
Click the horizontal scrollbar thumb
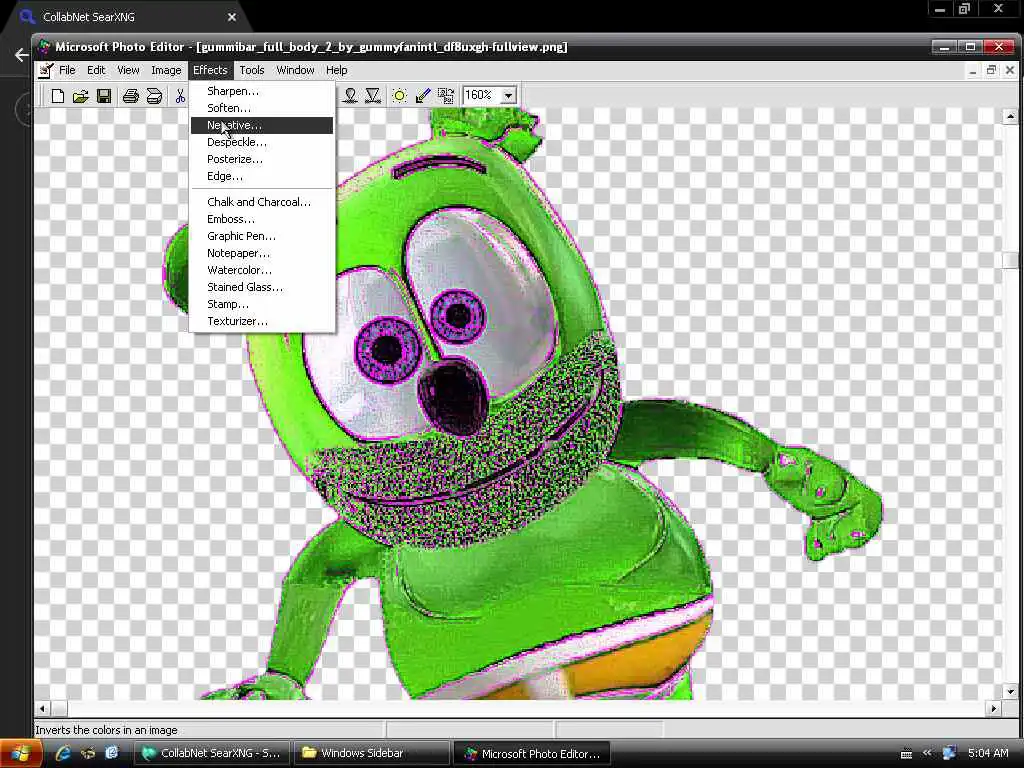59,708
